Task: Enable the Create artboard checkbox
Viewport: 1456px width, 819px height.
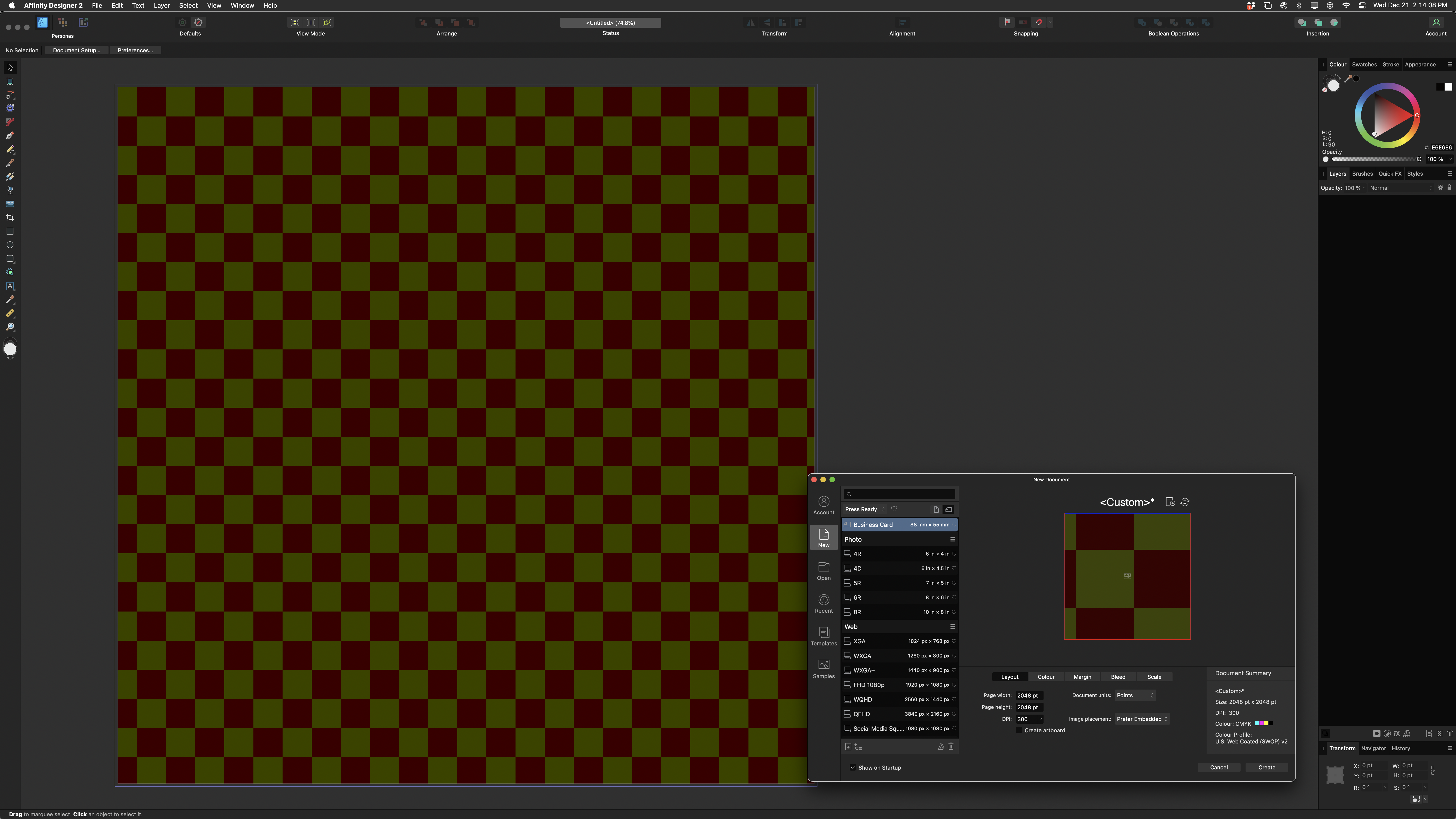Action: tap(1019, 730)
